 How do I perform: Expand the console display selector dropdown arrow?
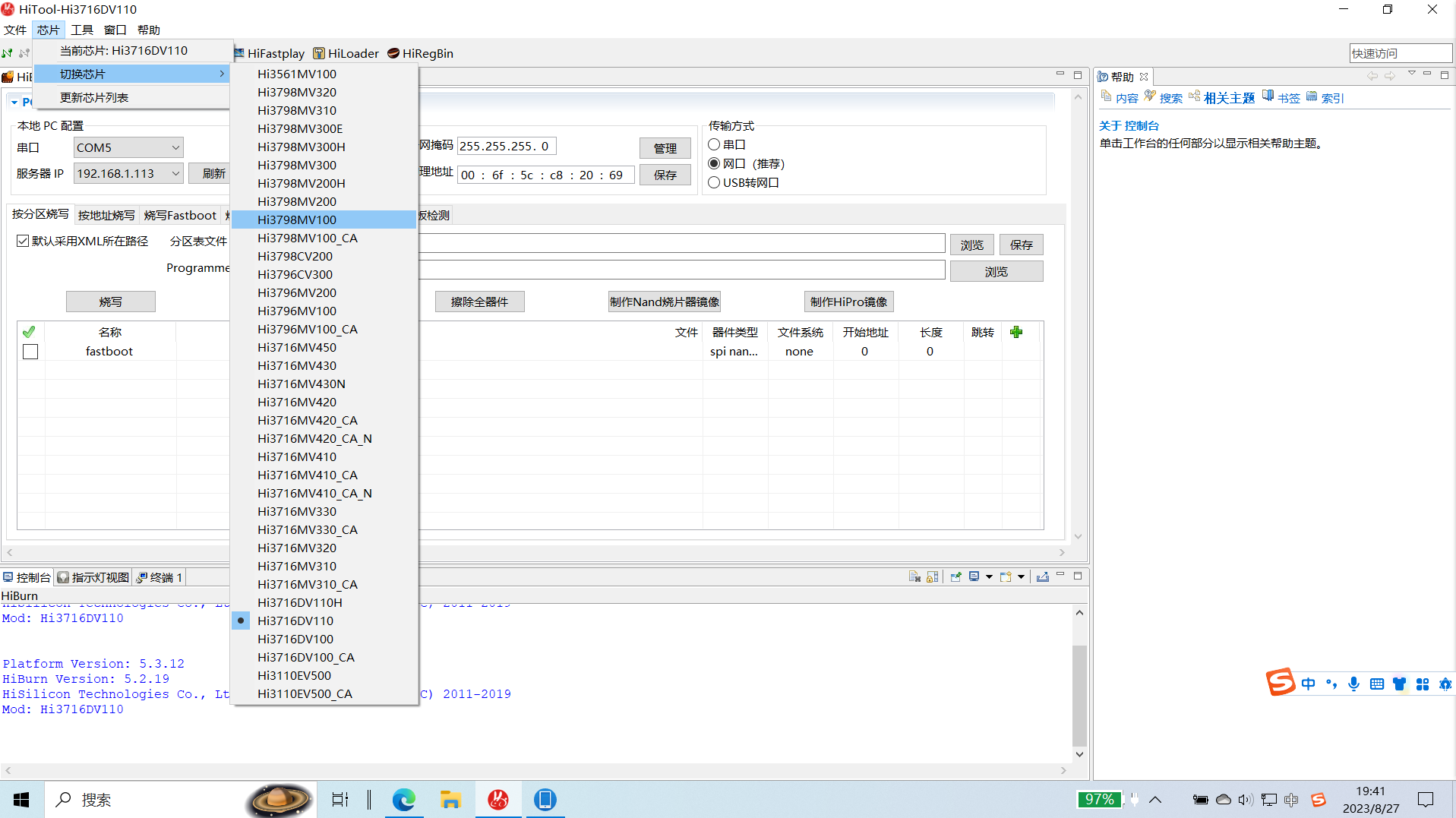pos(989,576)
